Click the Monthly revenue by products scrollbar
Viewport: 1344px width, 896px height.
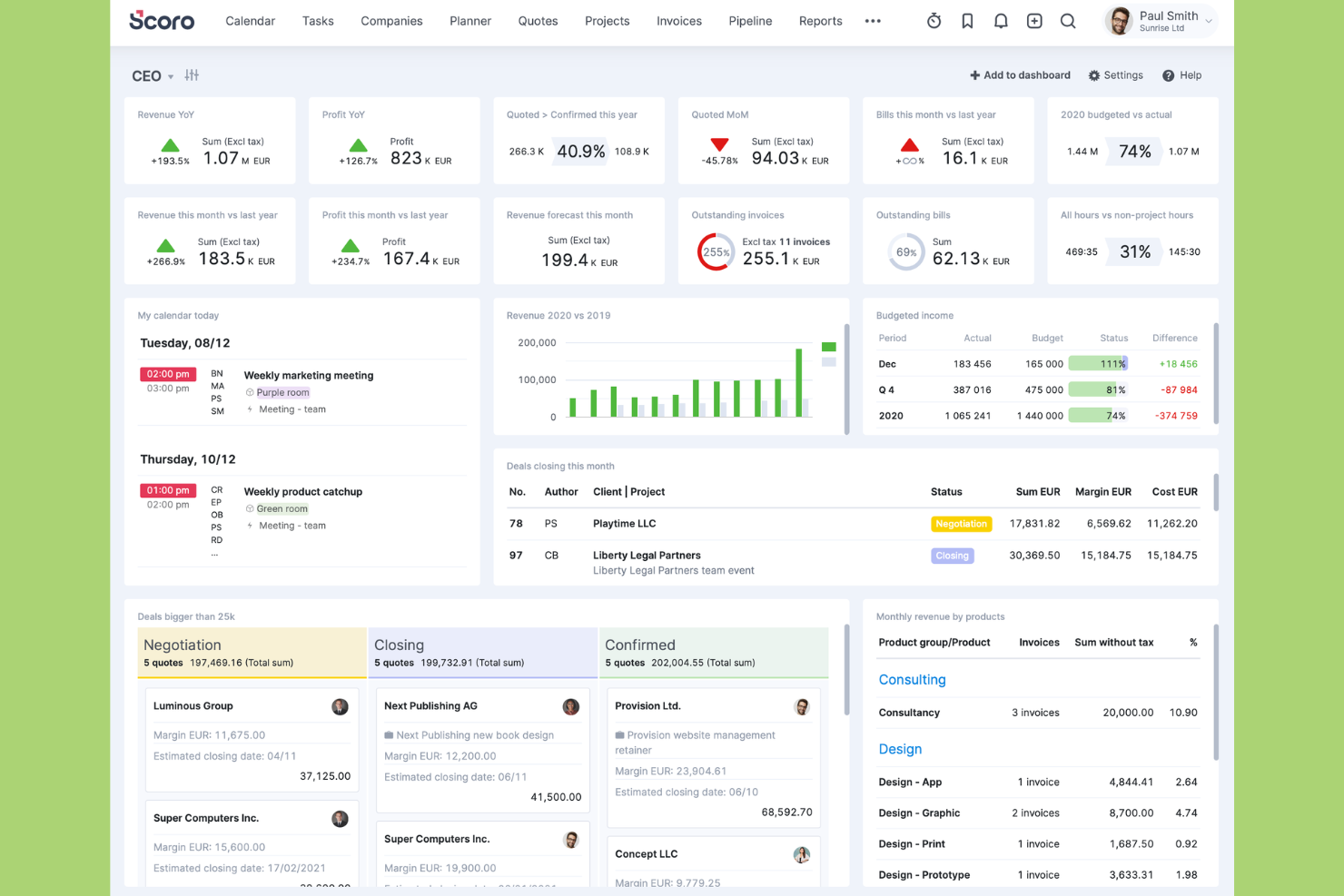[x=1216, y=692]
